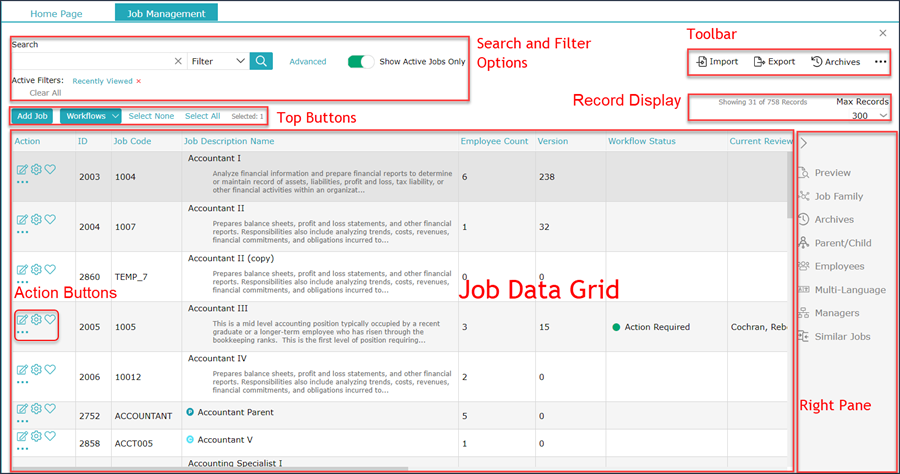The height and width of the screenshot is (474, 900).
Task: Expand the Filter dropdown
Action: pyautogui.click(x=218, y=61)
